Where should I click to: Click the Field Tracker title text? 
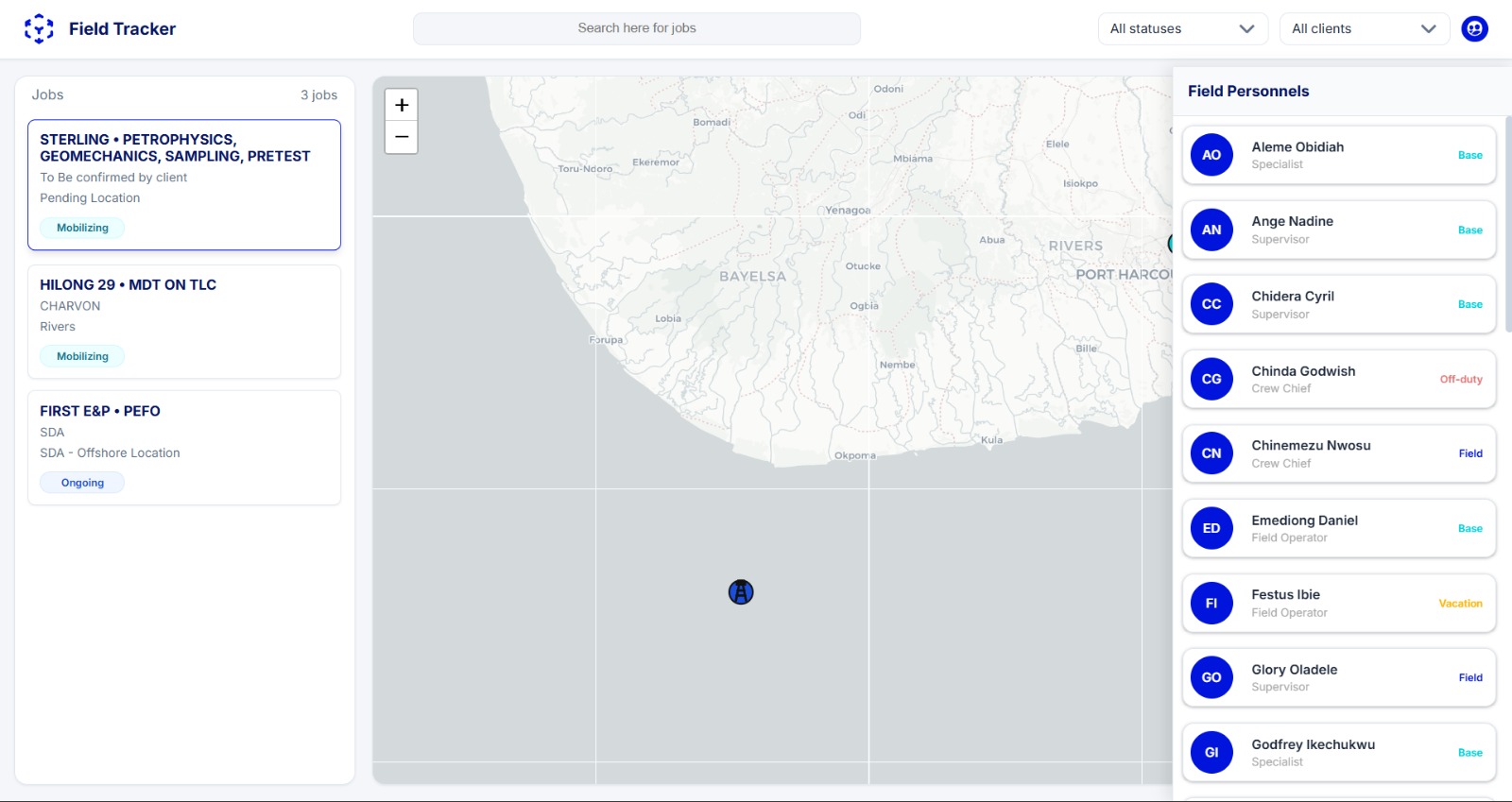click(122, 28)
